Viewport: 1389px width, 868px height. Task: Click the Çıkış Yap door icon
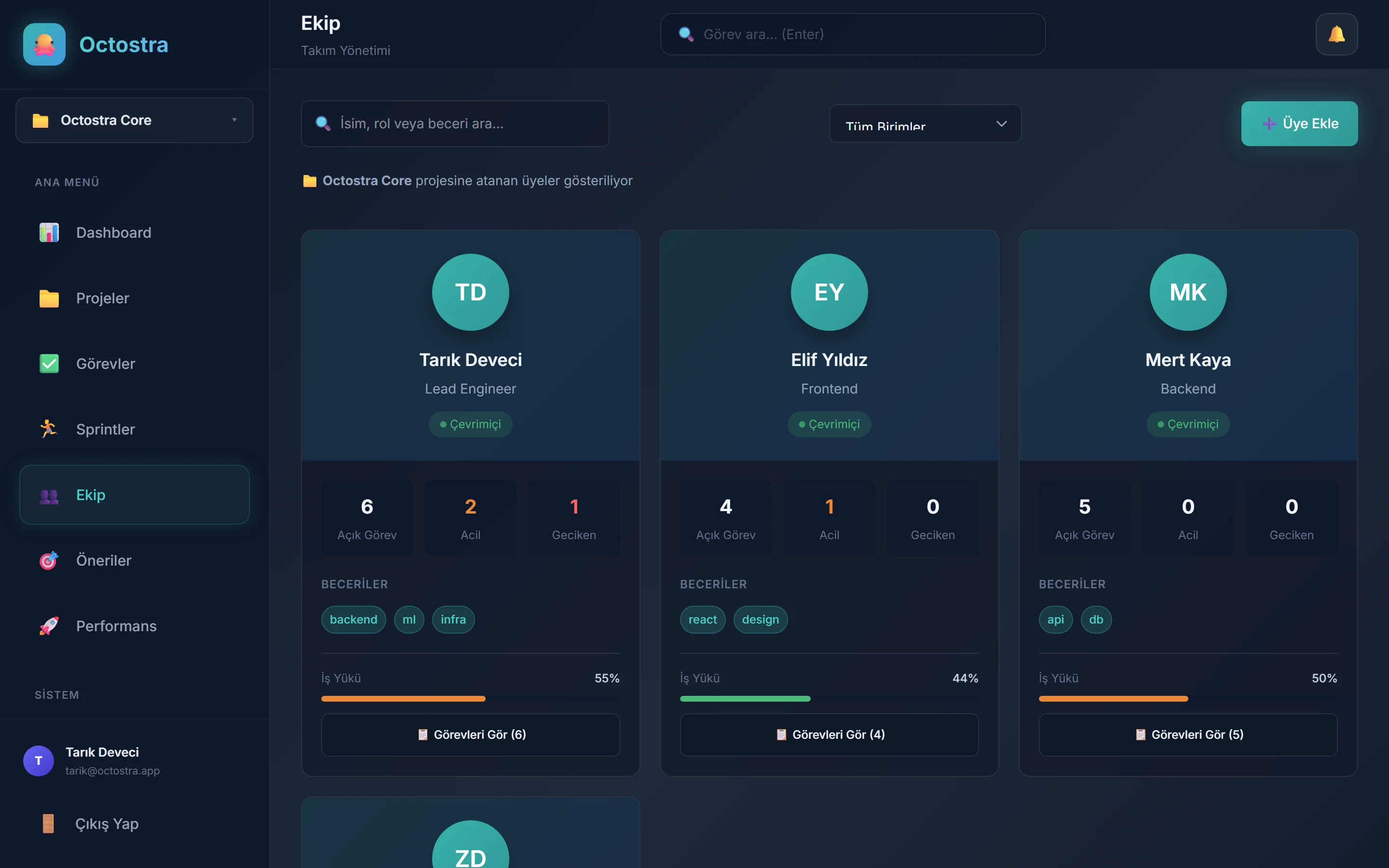coord(48,823)
